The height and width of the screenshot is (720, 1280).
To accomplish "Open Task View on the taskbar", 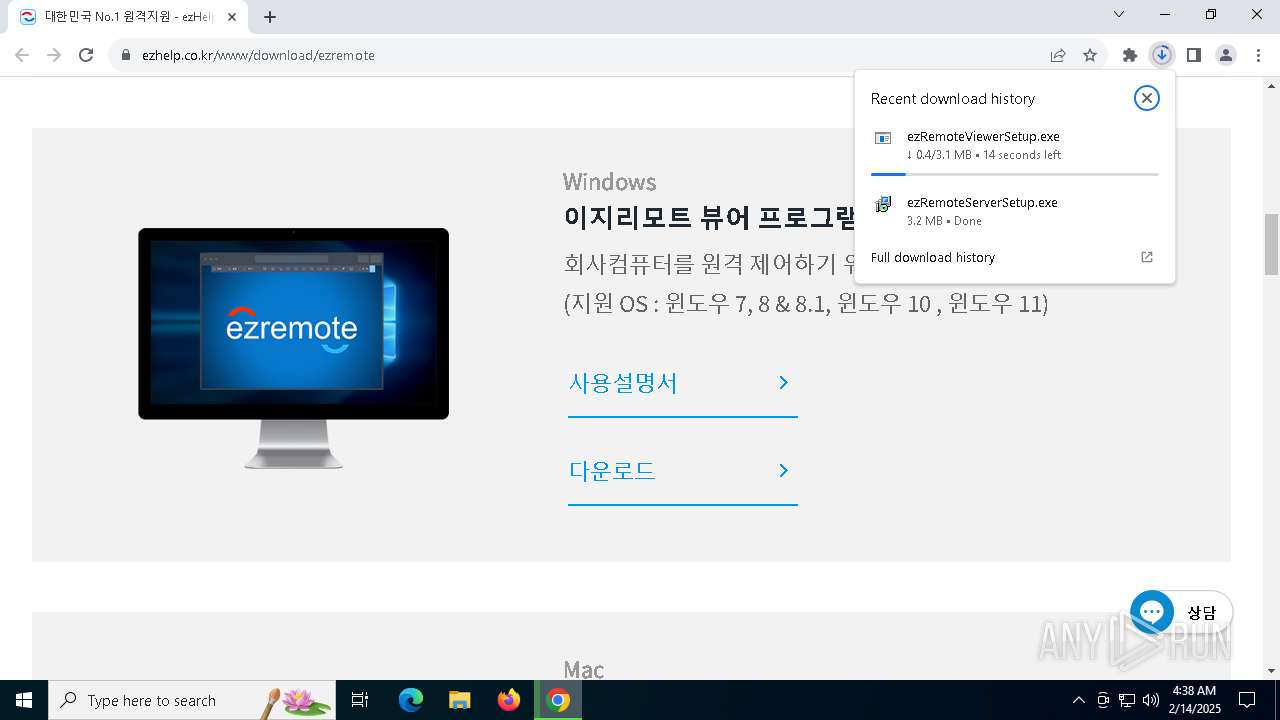I will (360, 700).
